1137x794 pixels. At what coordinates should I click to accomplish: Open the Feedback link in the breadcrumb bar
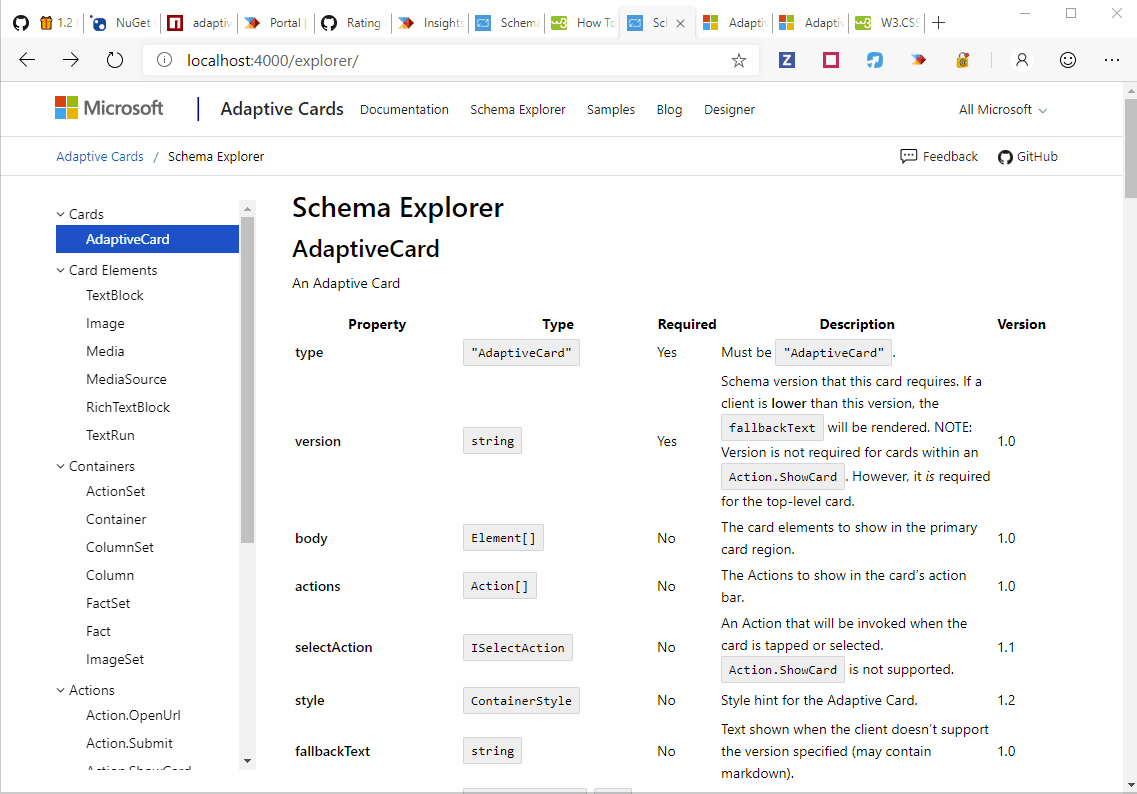tap(939, 157)
